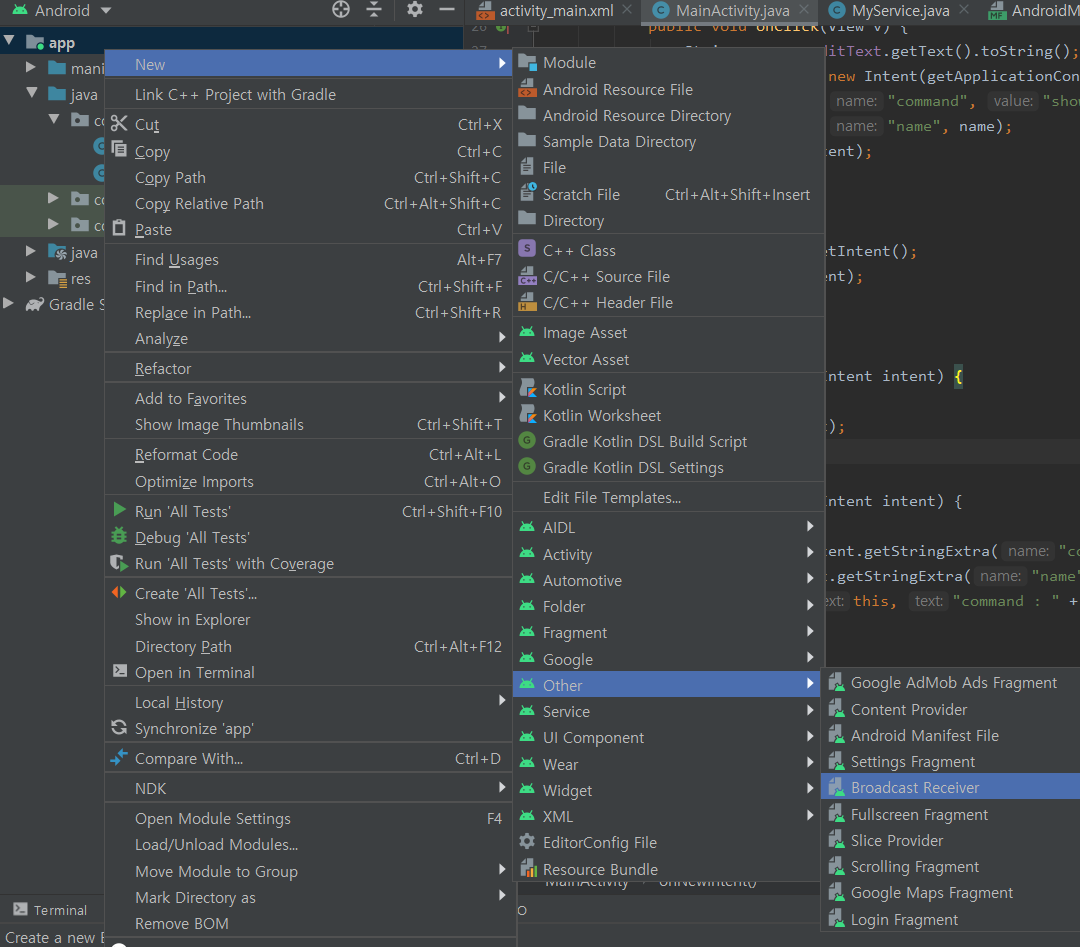
Task: Expand the Gradle Scripts node arrow
Action: click(8, 303)
